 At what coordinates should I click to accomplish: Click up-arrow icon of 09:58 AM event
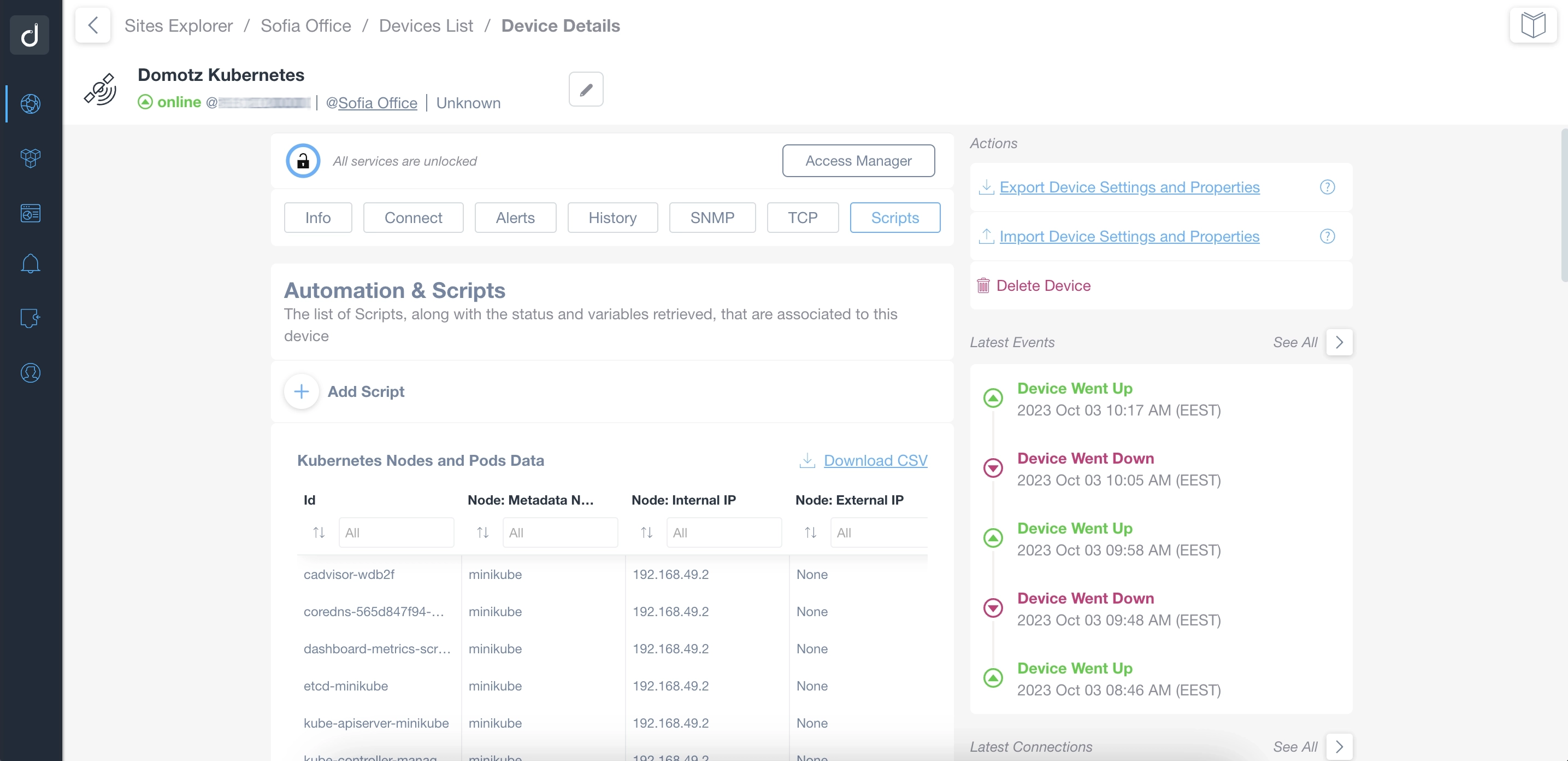click(x=993, y=538)
